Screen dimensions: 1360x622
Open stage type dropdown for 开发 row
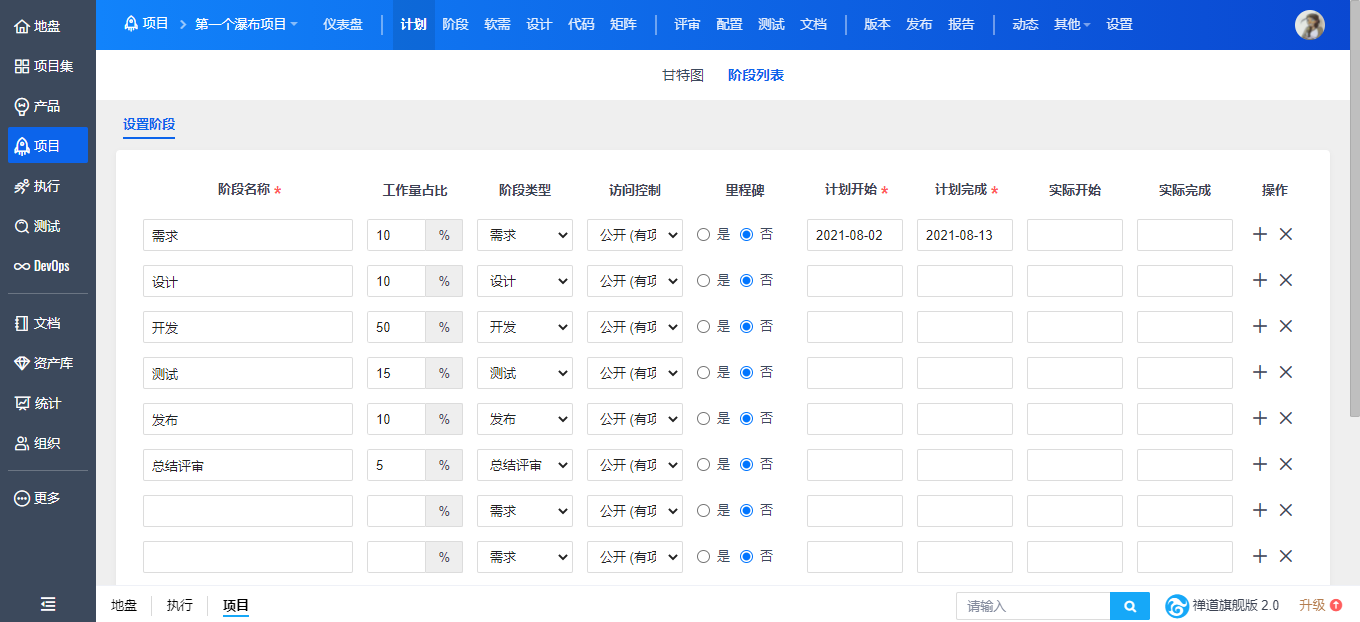(524, 327)
